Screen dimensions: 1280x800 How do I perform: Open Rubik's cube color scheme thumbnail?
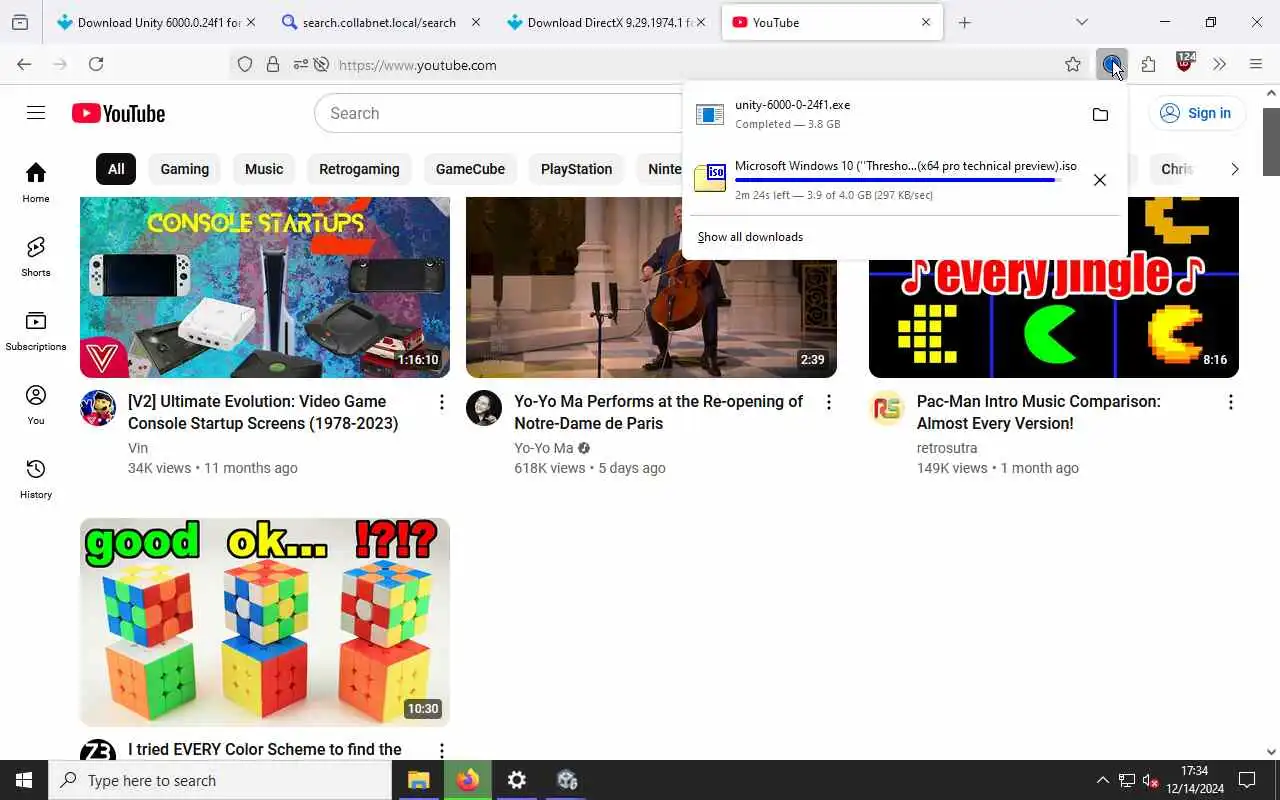click(265, 622)
